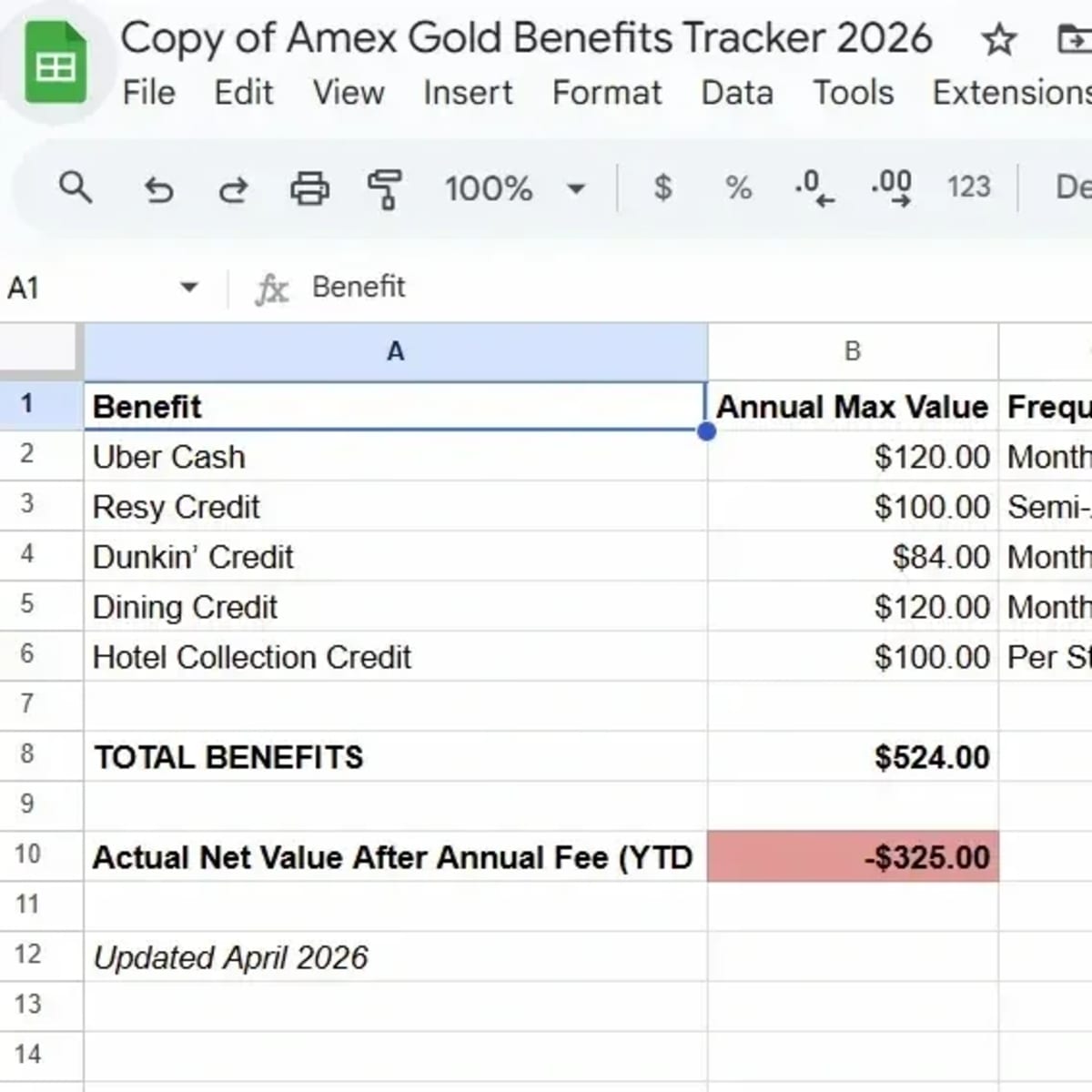Image resolution: width=1092 pixels, height=1092 pixels.
Task: Select Uber Cash's $120.00 value
Action: click(x=853, y=456)
